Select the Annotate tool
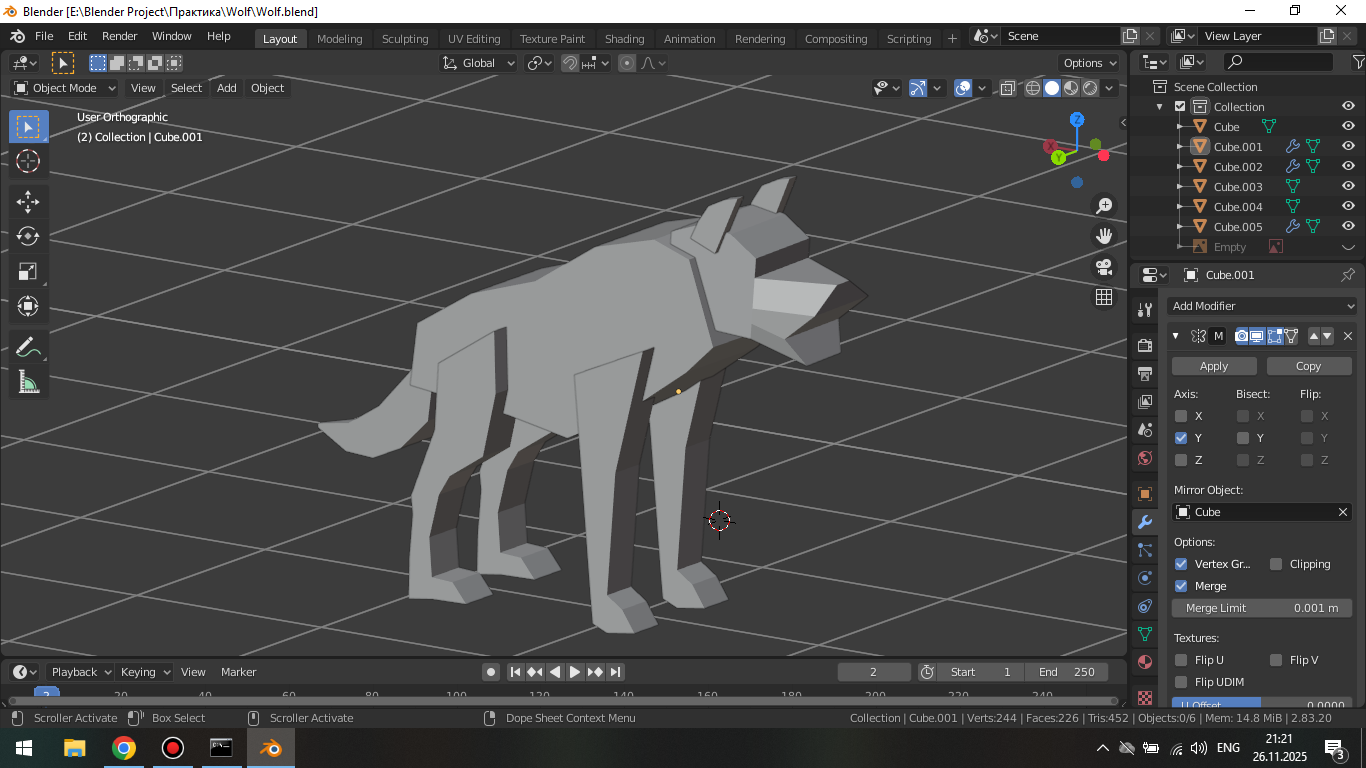The height and width of the screenshot is (768, 1366). 28,347
